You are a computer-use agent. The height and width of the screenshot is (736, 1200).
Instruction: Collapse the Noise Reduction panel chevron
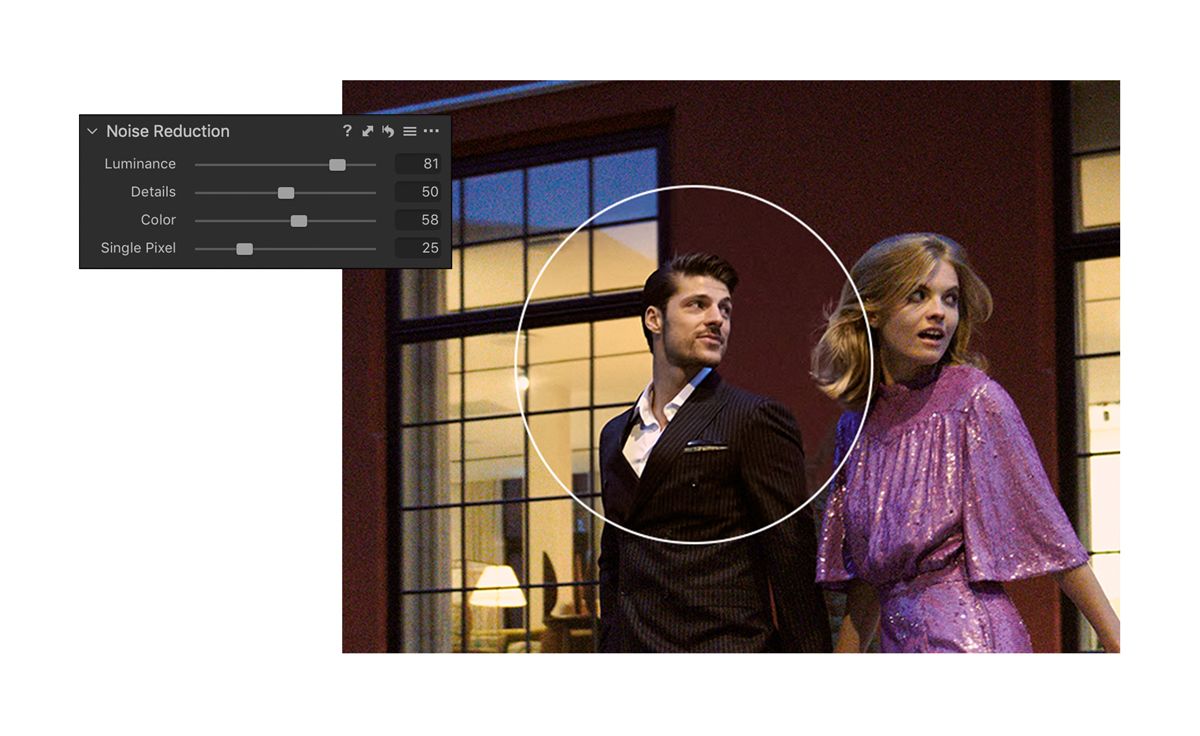(x=92, y=131)
